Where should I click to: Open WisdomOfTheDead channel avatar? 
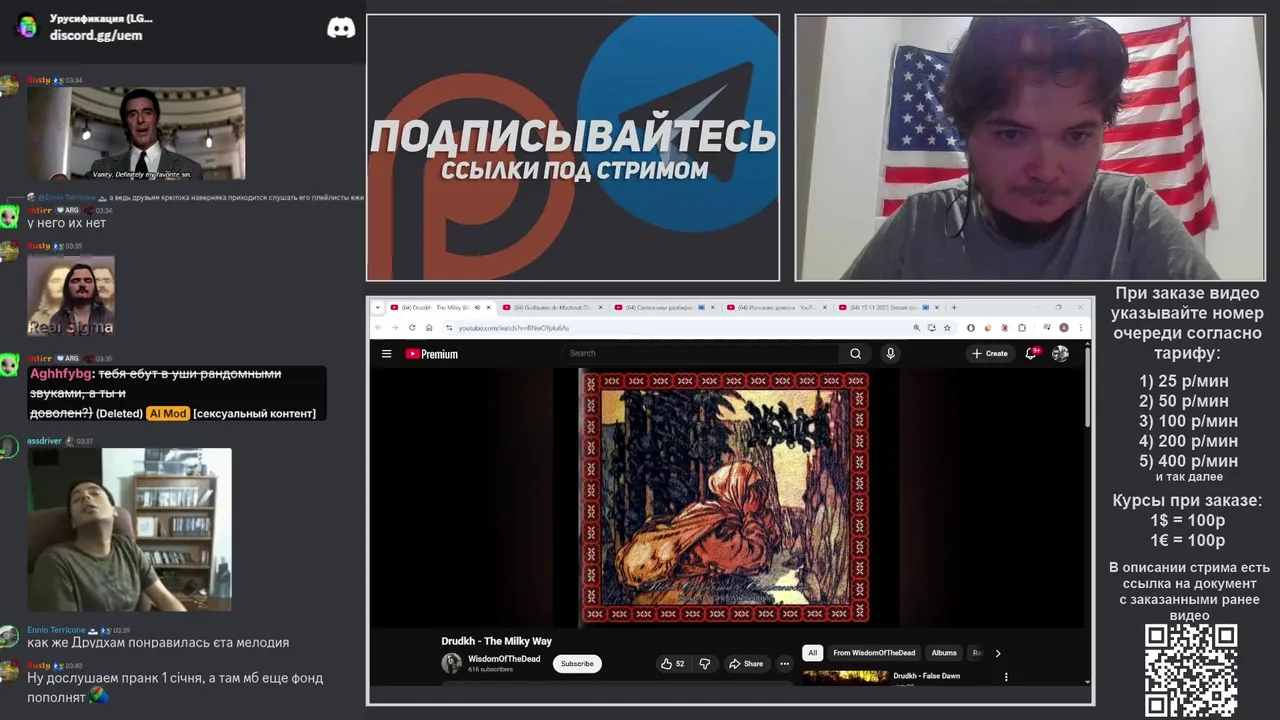tap(451, 663)
